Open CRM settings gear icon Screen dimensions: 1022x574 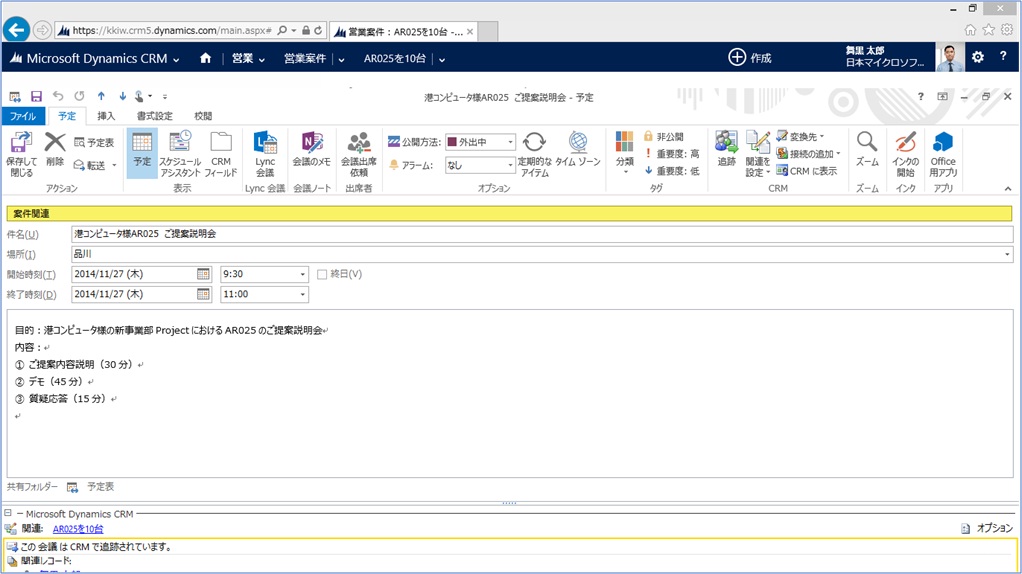coord(978,57)
